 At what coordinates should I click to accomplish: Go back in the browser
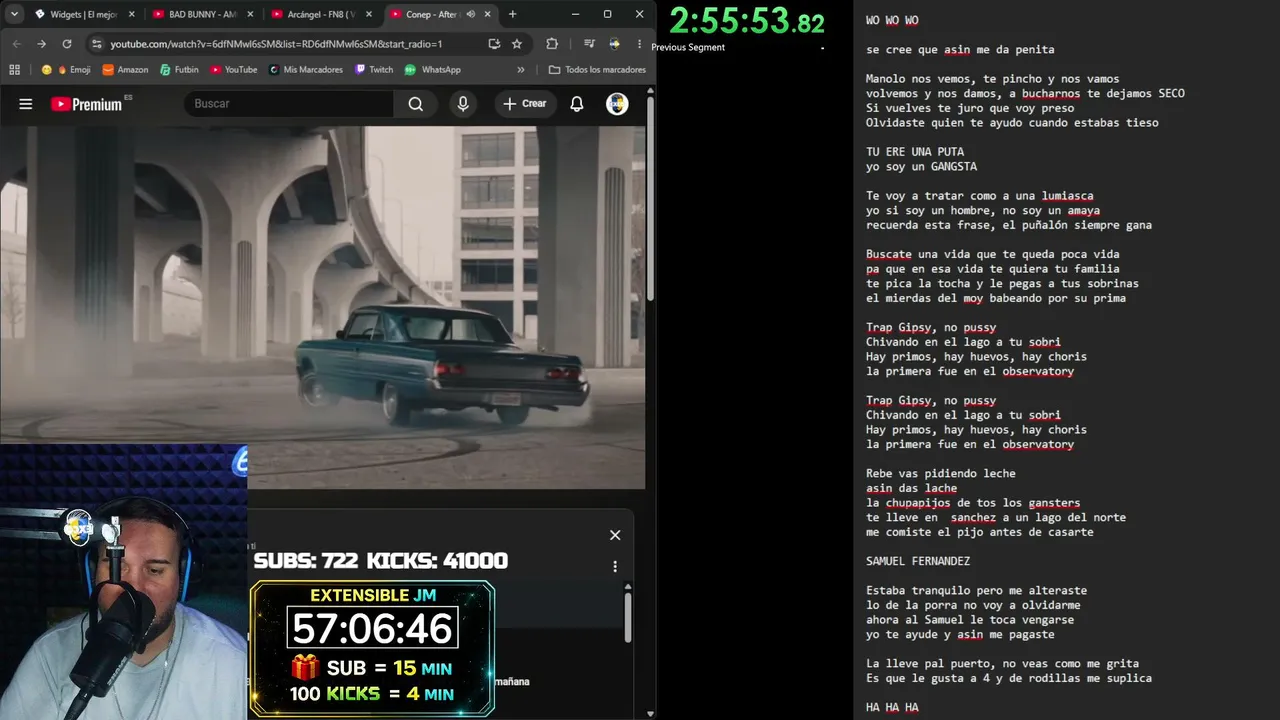tap(17, 44)
